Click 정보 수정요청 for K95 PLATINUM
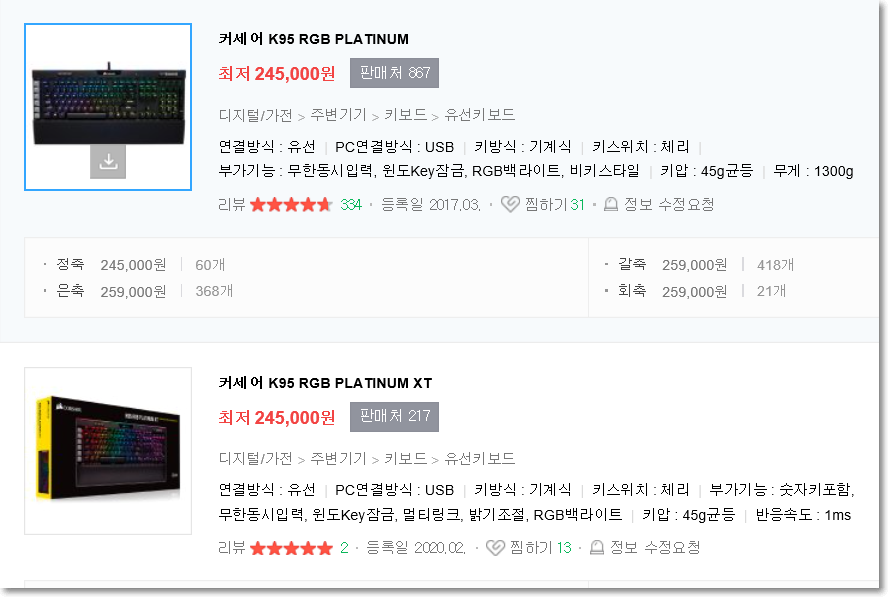 point(669,204)
